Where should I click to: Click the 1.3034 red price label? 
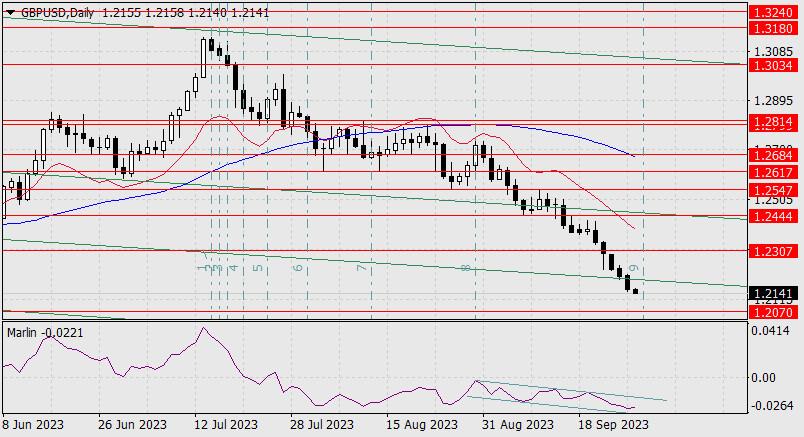[x=774, y=65]
